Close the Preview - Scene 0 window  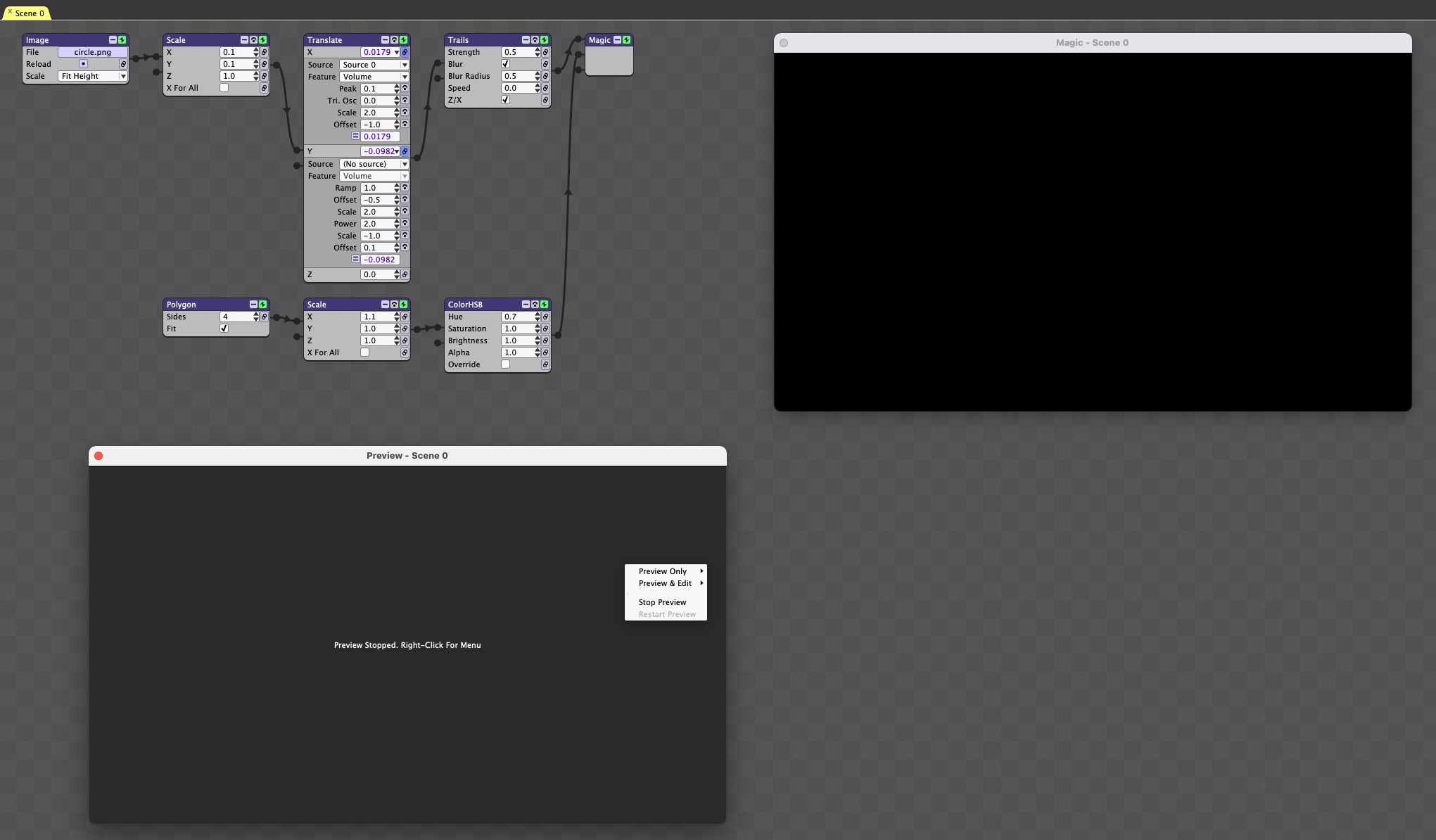(99, 456)
